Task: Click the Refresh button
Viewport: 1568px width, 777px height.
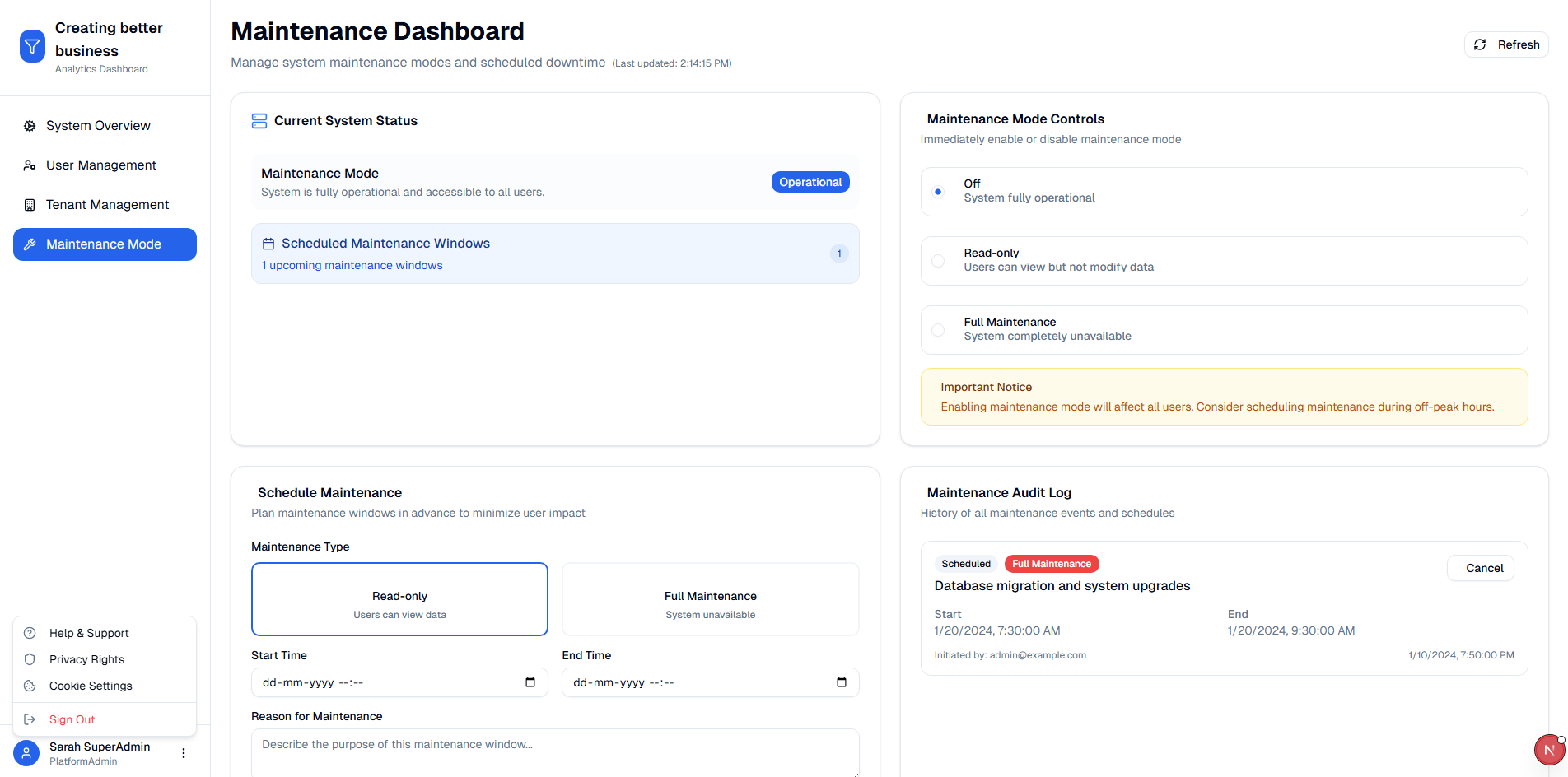Action: (x=1505, y=44)
